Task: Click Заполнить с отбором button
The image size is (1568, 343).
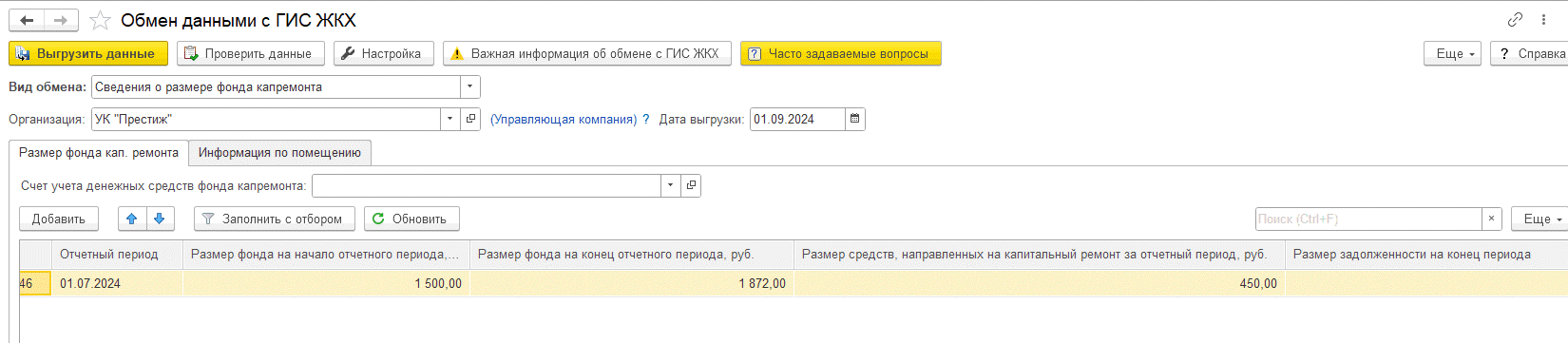Action: pos(275,219)
